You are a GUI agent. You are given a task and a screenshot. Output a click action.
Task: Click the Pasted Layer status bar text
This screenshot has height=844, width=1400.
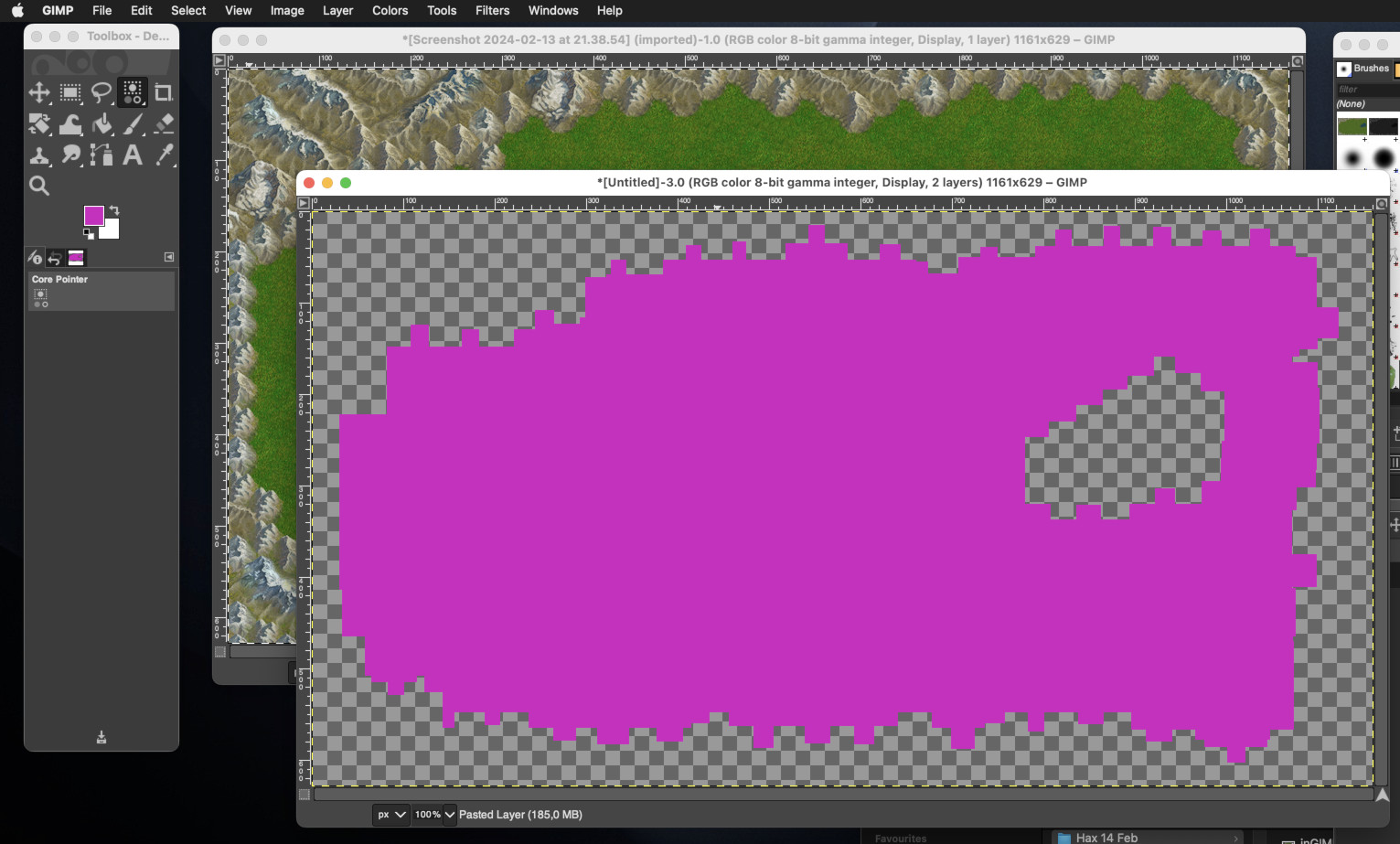[520, 815]
